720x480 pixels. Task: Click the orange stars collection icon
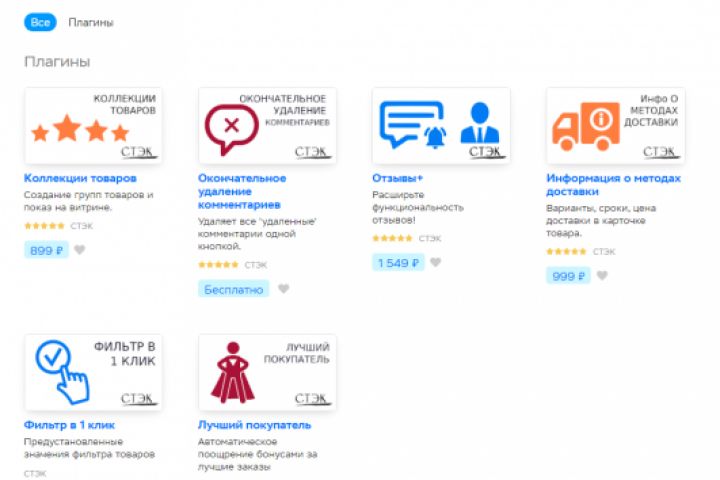pos(67,130)
